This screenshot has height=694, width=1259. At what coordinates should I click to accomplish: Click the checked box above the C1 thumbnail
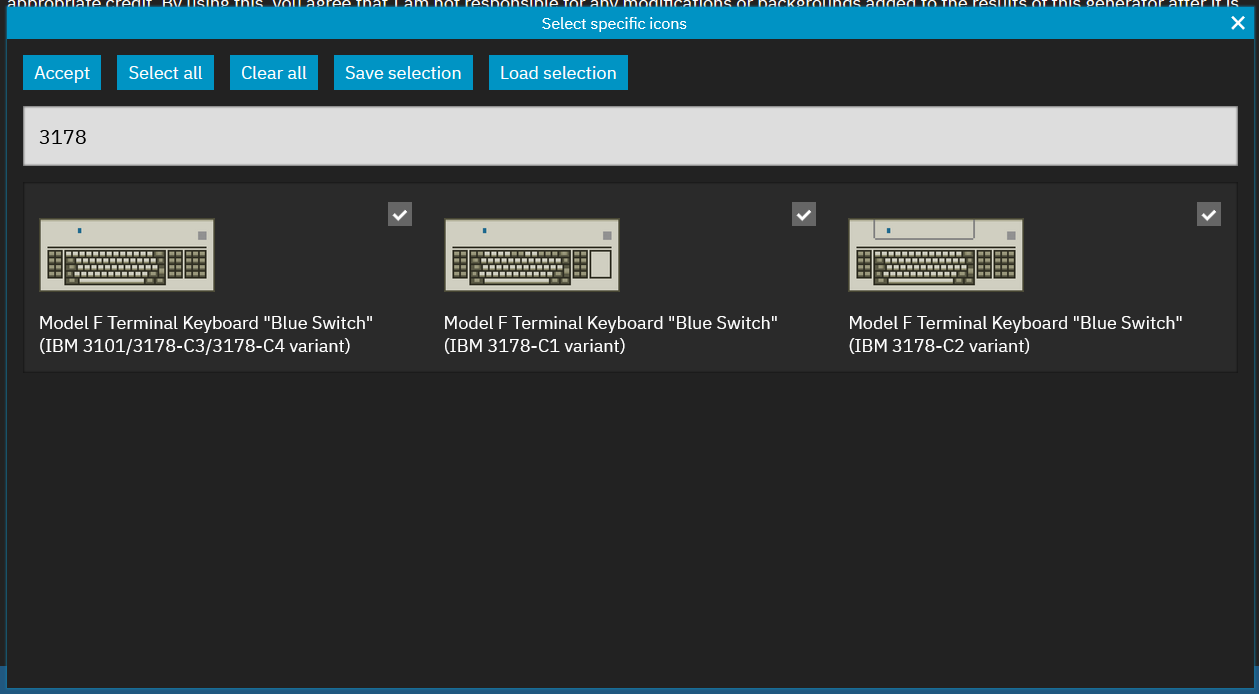pos(803,213)
